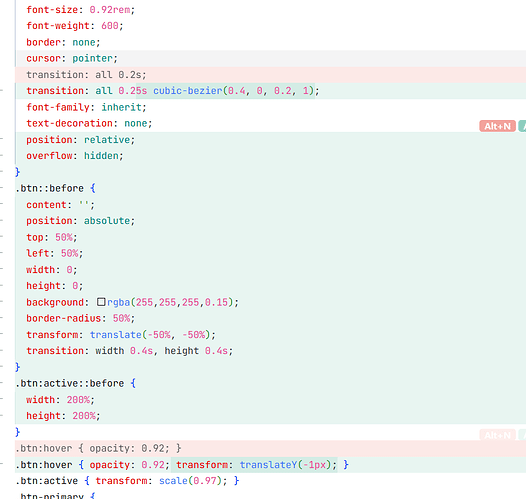Click the translate(-50%, -50%) function
Screen dimensions: 526x499
150,334
